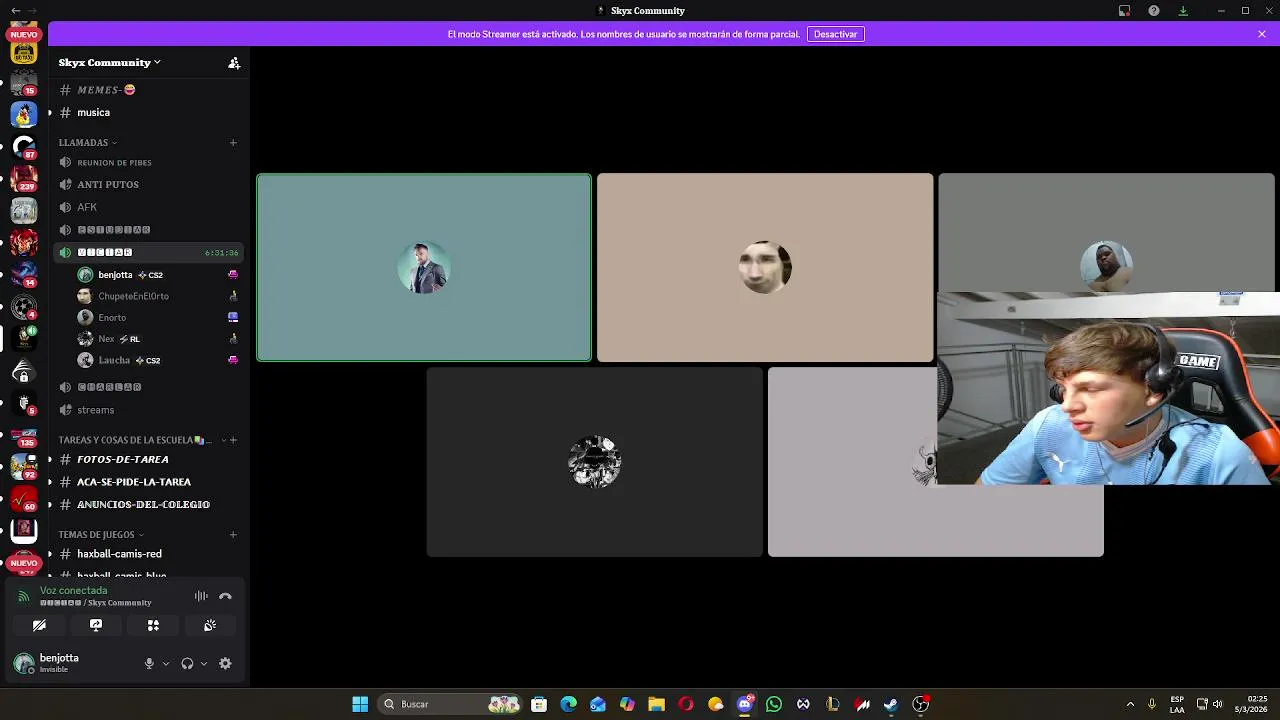
Task: Open the Windows Start menu
Action: (360, 704)
